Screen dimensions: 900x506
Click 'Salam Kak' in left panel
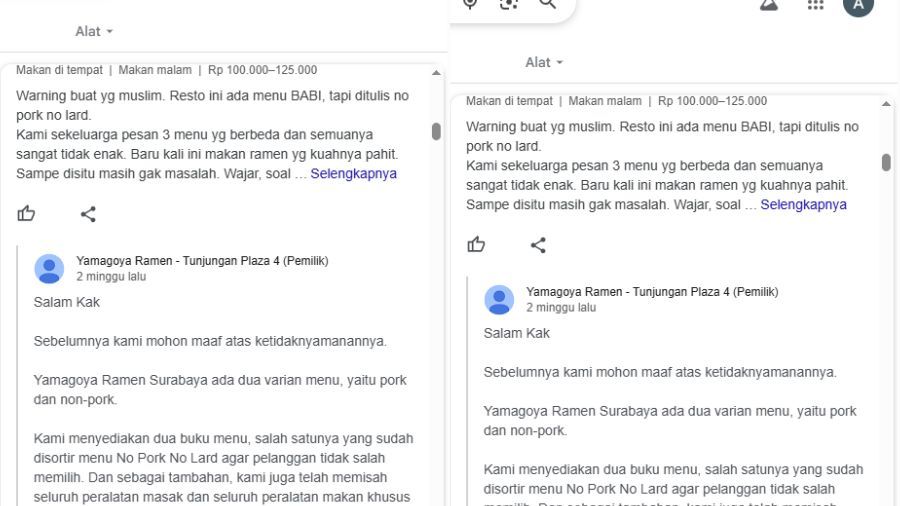pyautogui.click(x=67, y=302)
